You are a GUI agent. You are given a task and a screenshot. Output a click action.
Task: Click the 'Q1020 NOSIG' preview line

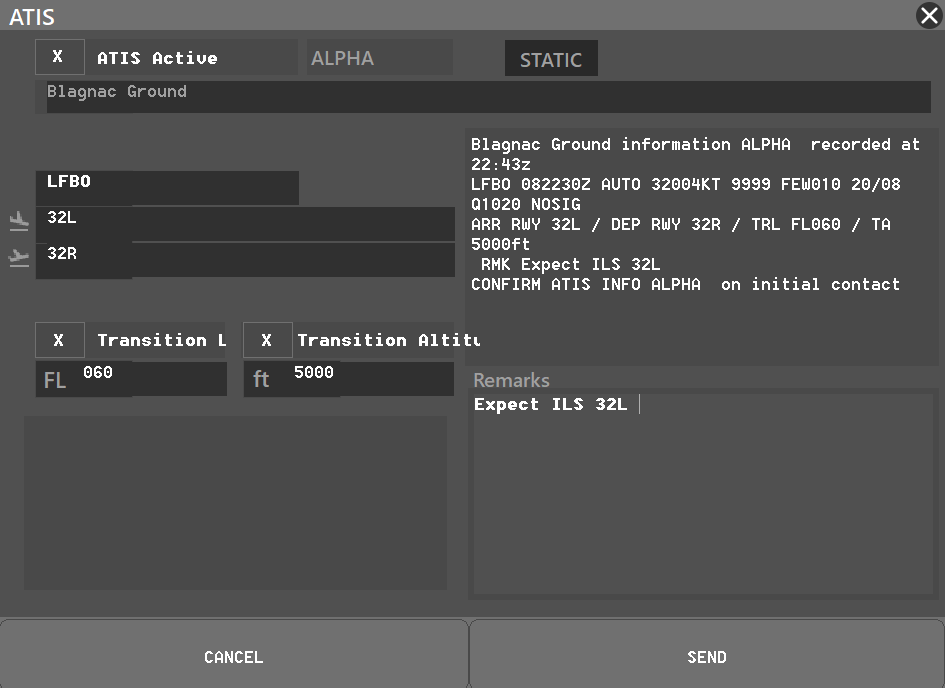pyautogui.click(x=526, y=204)
